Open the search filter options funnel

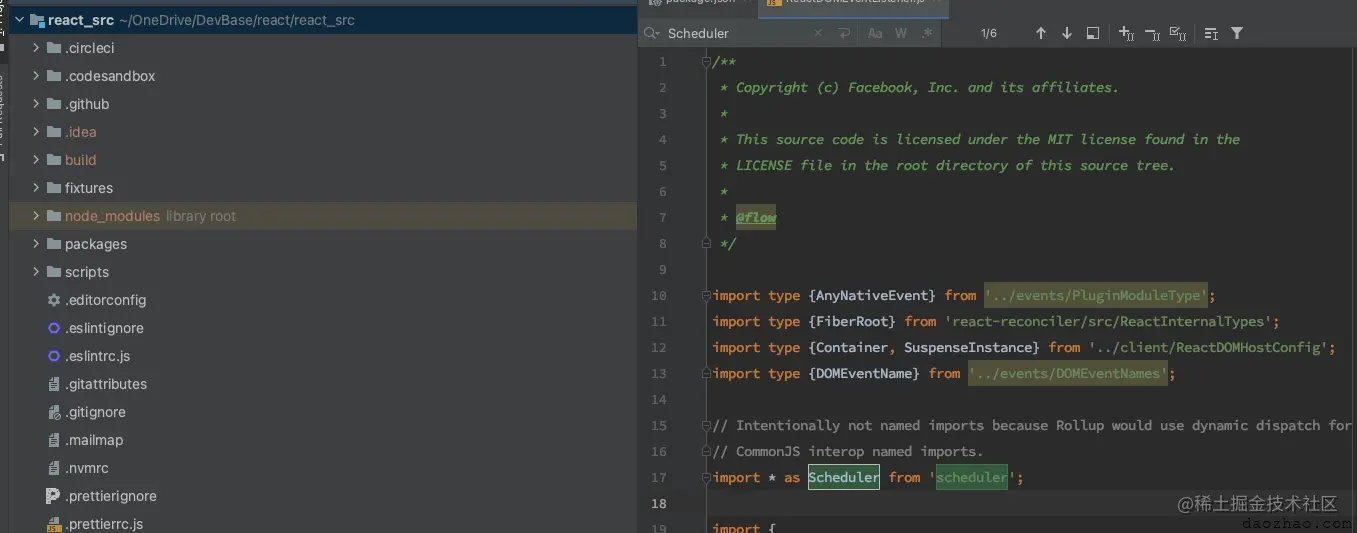click(x=1237, y=33)
